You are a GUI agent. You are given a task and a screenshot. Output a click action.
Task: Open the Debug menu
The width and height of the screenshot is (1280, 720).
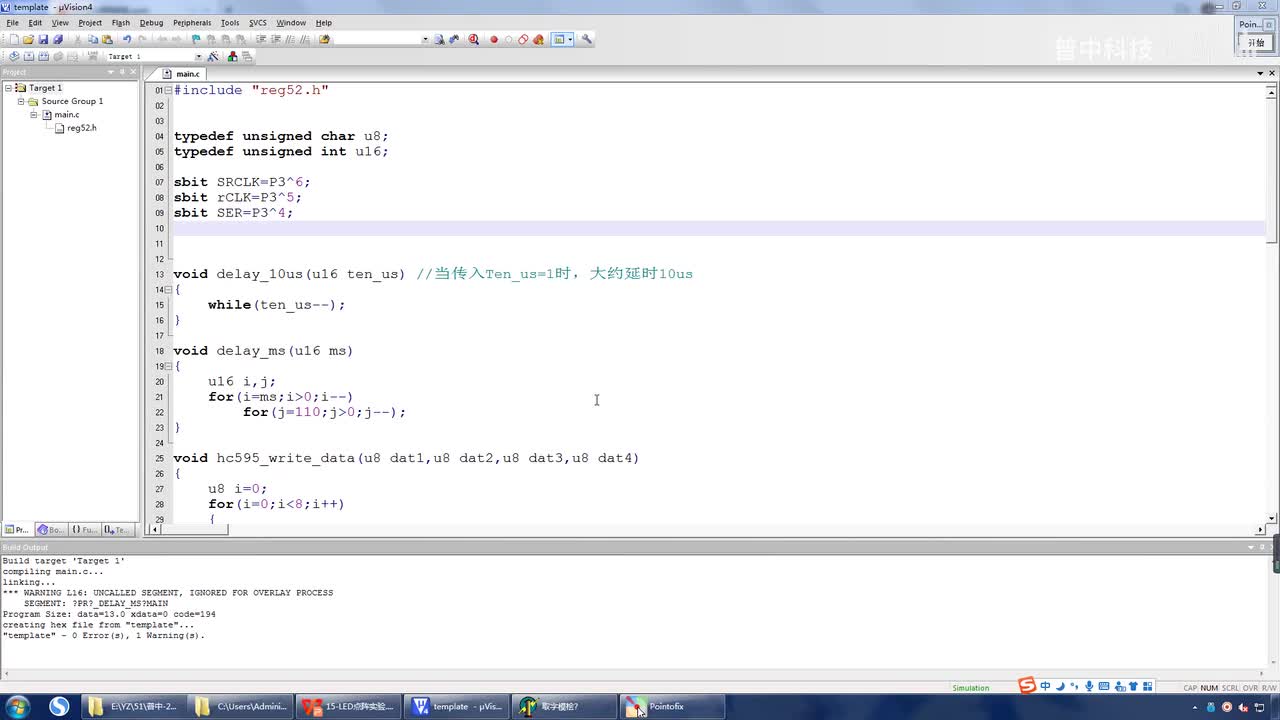pos(151,22)
